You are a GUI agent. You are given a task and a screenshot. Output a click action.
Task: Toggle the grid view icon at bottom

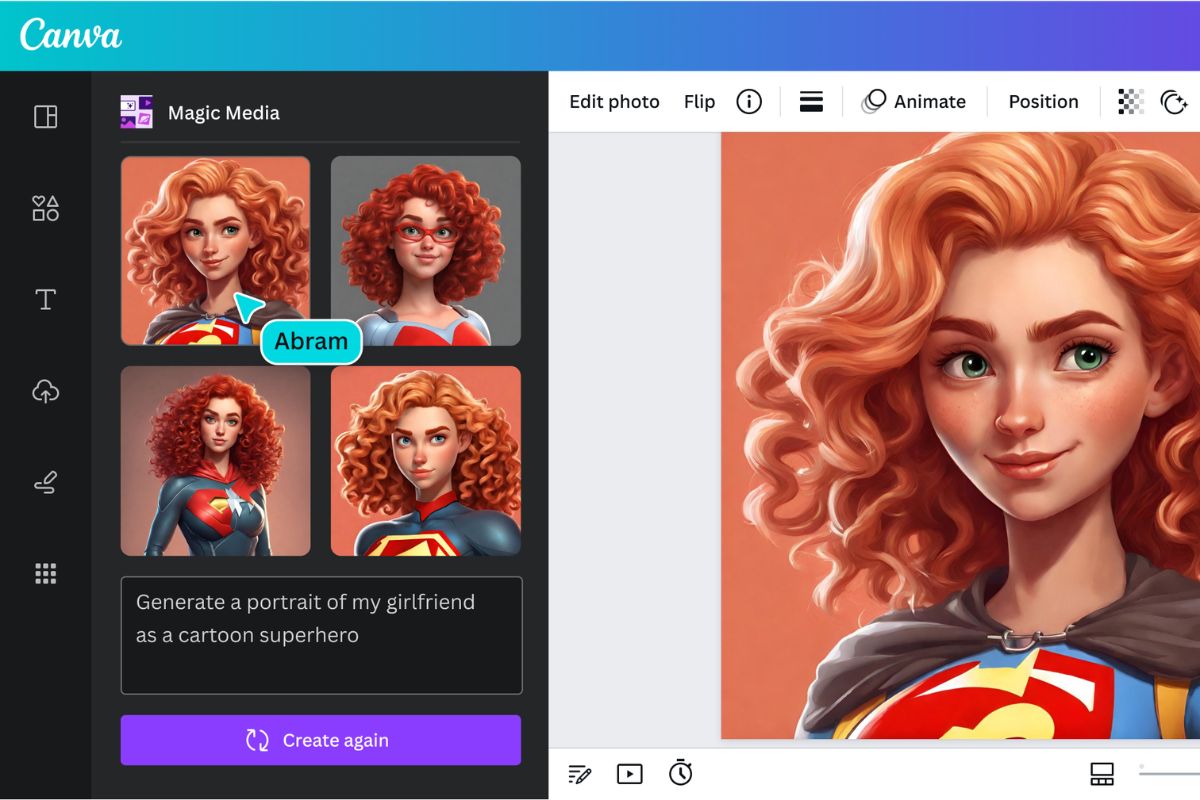pos(1101,773)
